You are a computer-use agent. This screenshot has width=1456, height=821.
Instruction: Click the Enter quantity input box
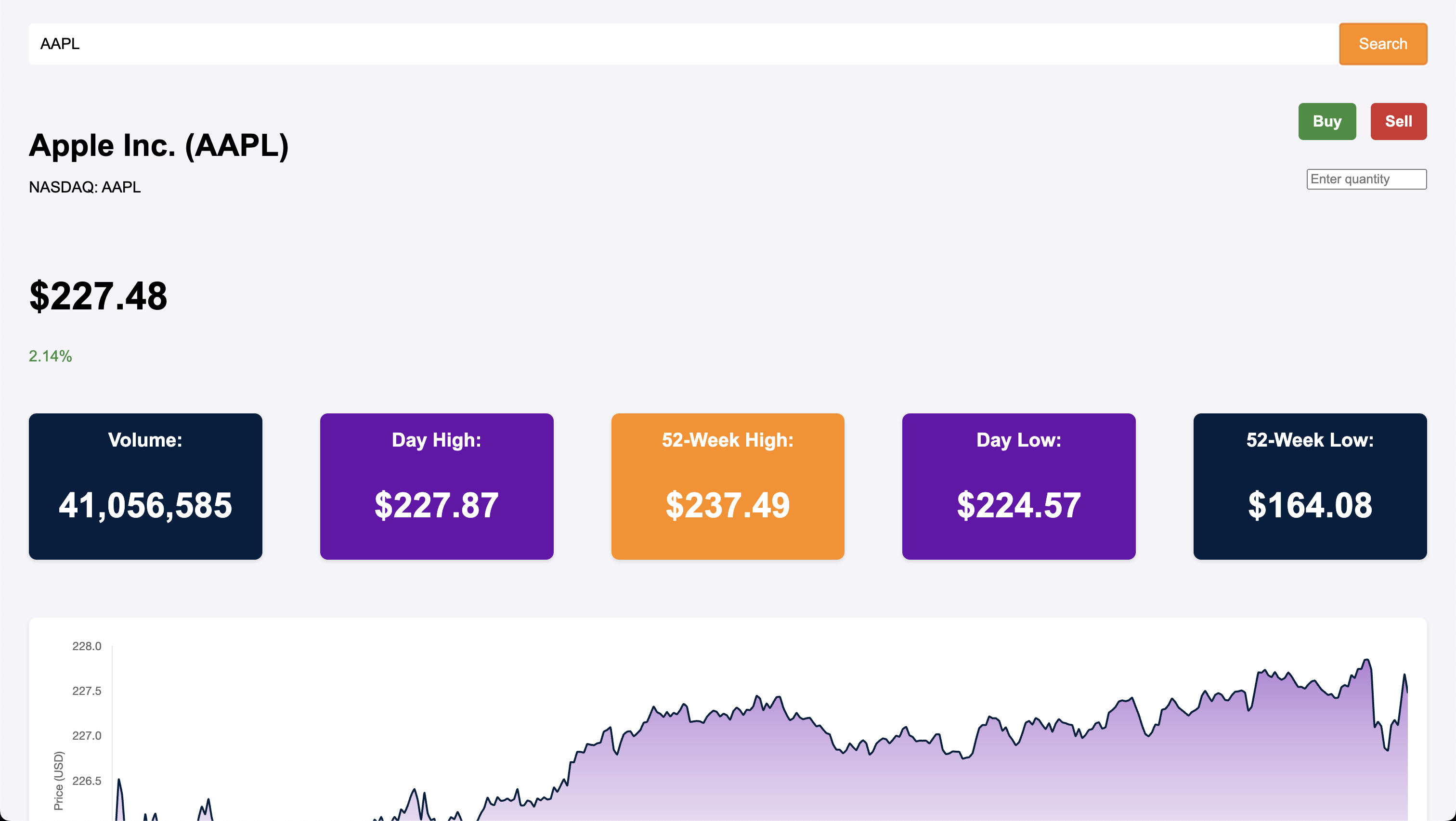1365,179
